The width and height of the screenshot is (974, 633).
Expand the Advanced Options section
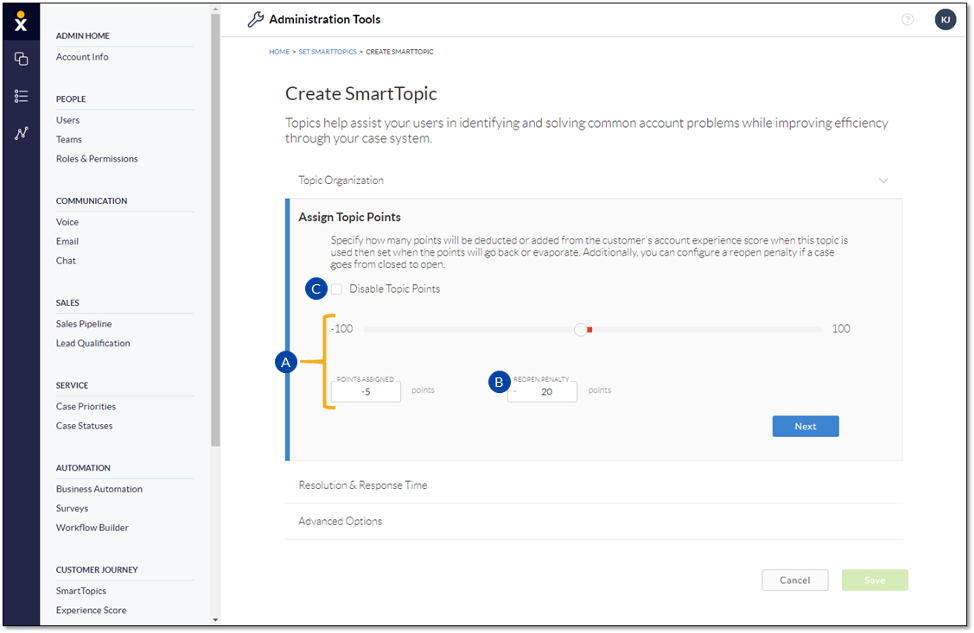click(340, 521)
